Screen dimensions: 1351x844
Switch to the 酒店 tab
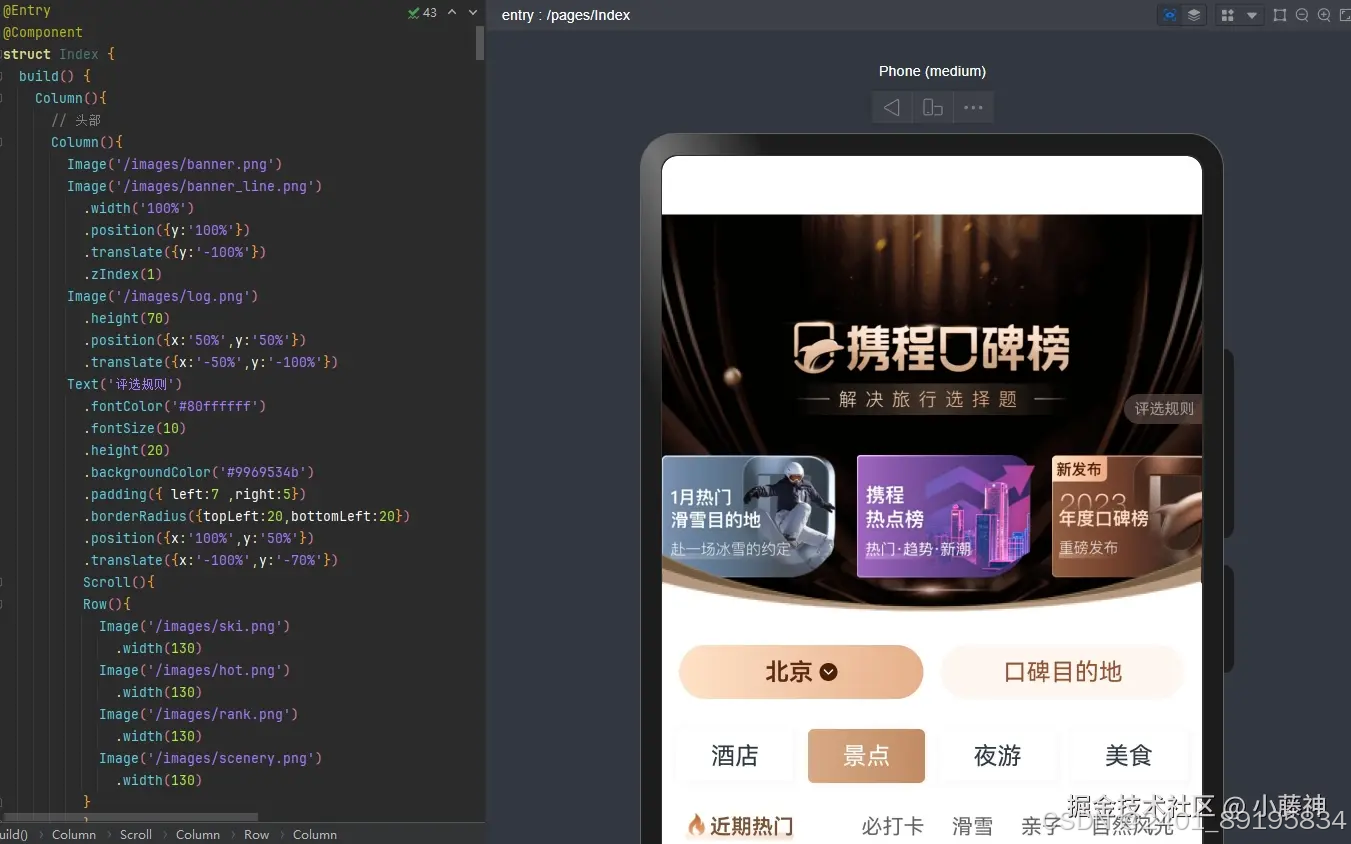pos(735,756)
